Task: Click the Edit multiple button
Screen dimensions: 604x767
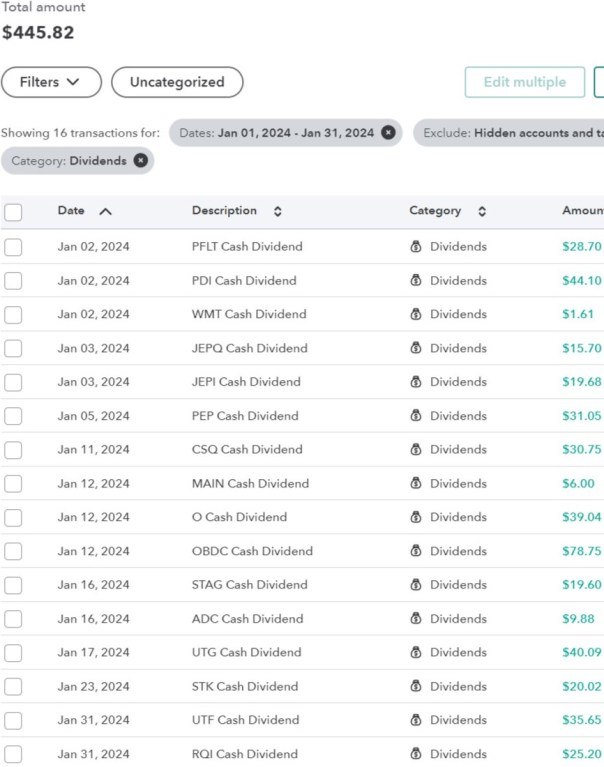Action: [x=525, y=82]
